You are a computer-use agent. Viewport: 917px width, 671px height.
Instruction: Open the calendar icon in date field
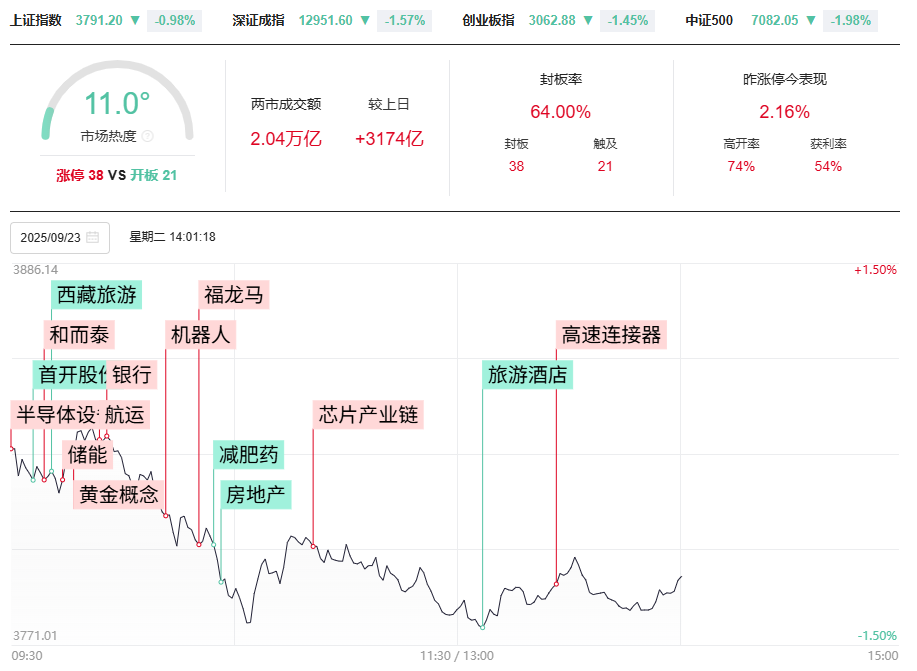(93, 238)
